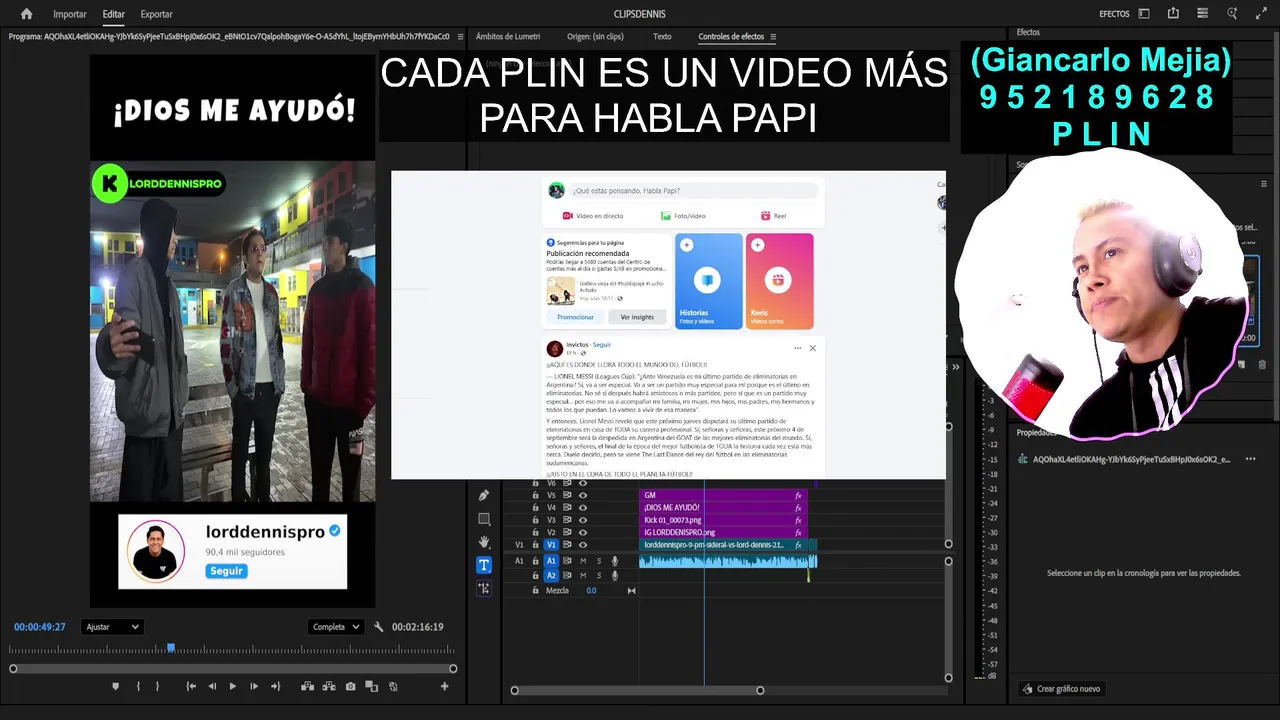
Task: Toggle sync lock on track V2
Action: tap(567, 533)
